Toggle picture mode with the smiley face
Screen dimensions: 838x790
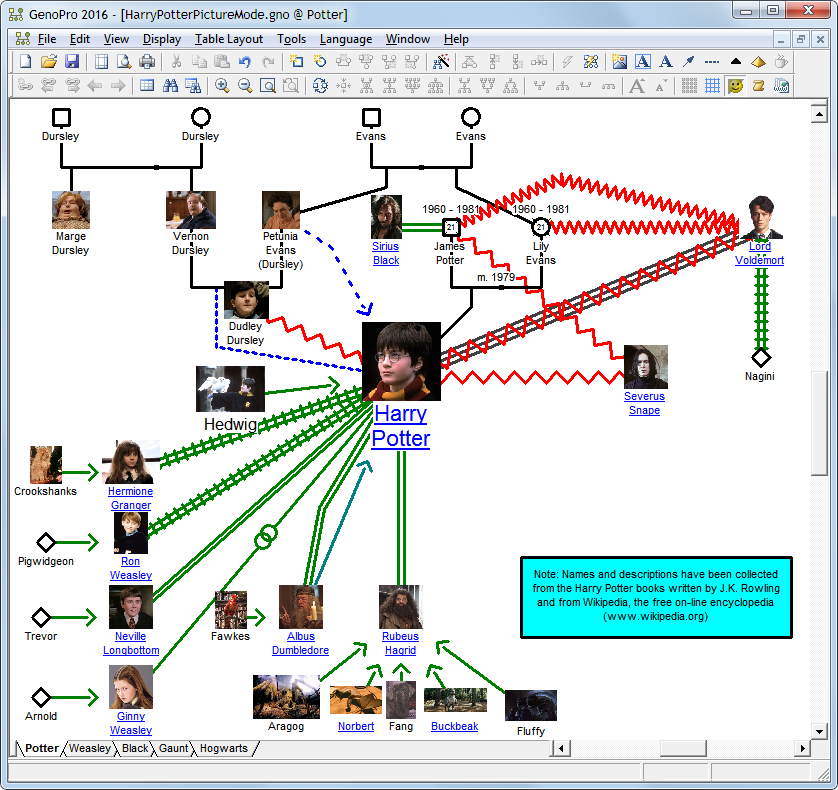[x=735, y=86]
